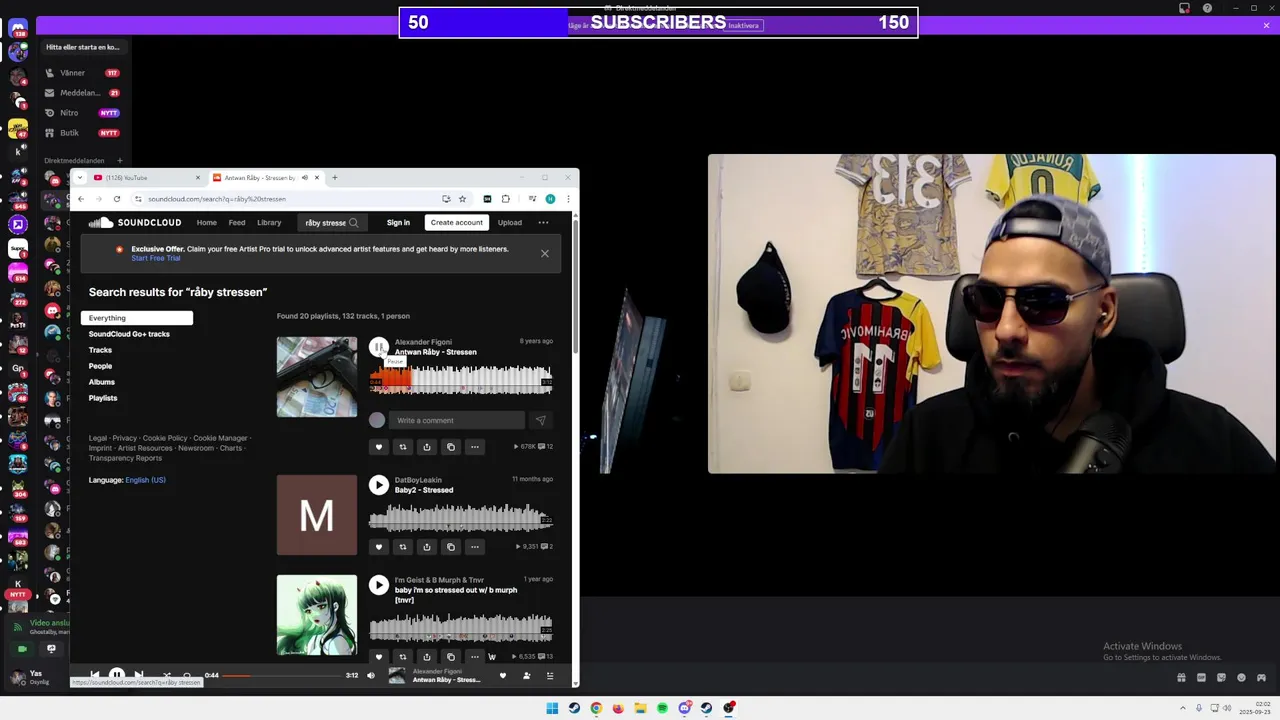Viewport: 1280px width, 720px height.
Task: Play the Baby2 - Stressed track
Action: pos(378,485)
